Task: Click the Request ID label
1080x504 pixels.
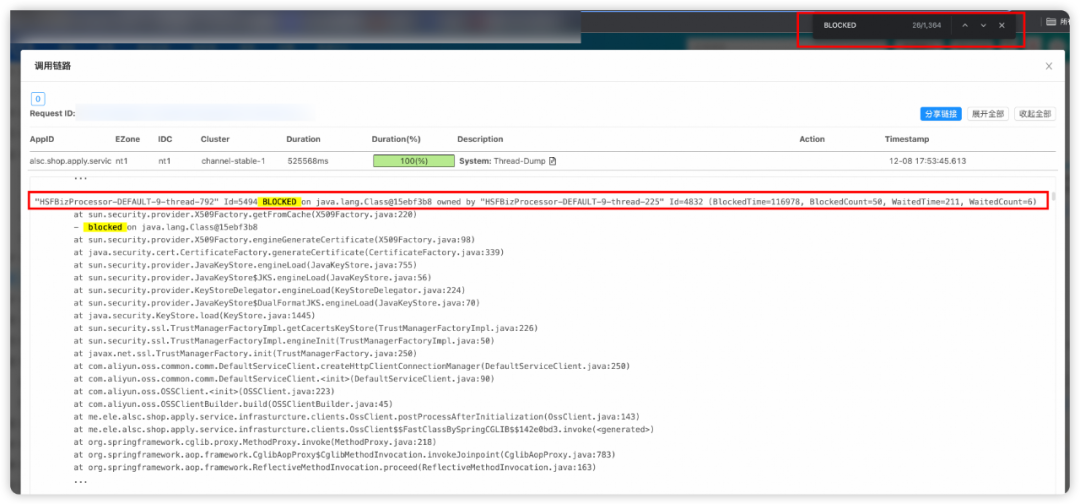Action: pos(52,114)
